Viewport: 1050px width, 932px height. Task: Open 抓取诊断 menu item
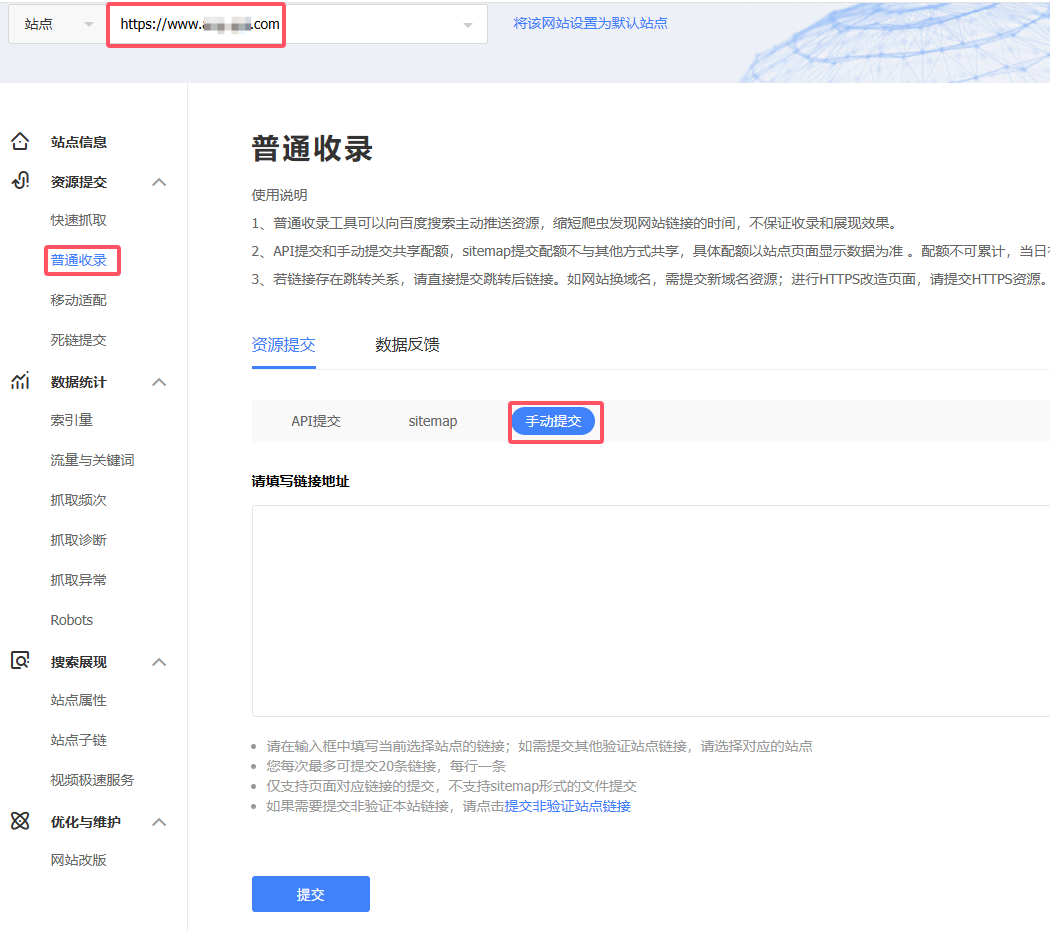[x=78, y=540]
